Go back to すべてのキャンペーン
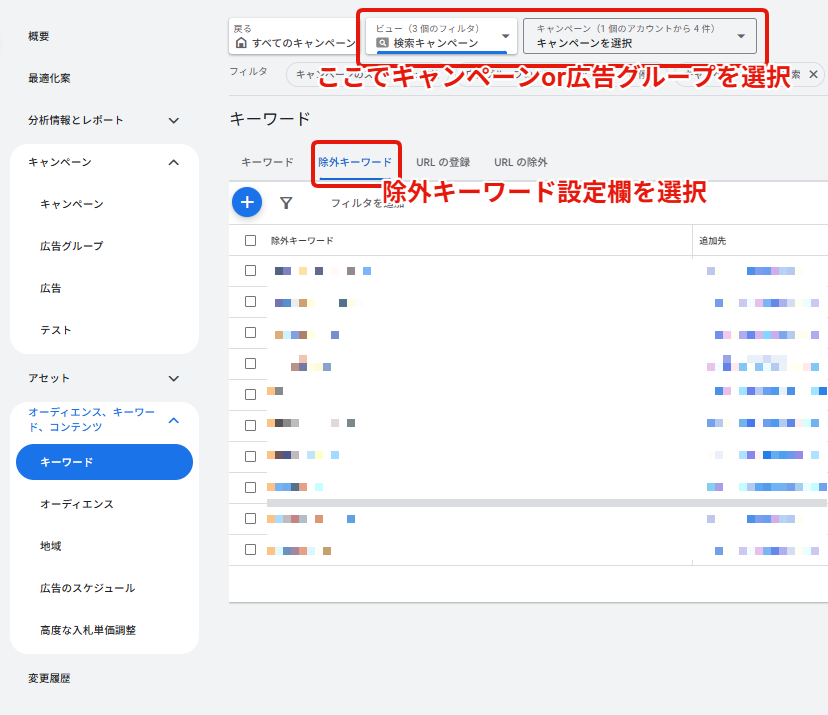Viewport: 828px width, 715px height. (x=294, y=36)
